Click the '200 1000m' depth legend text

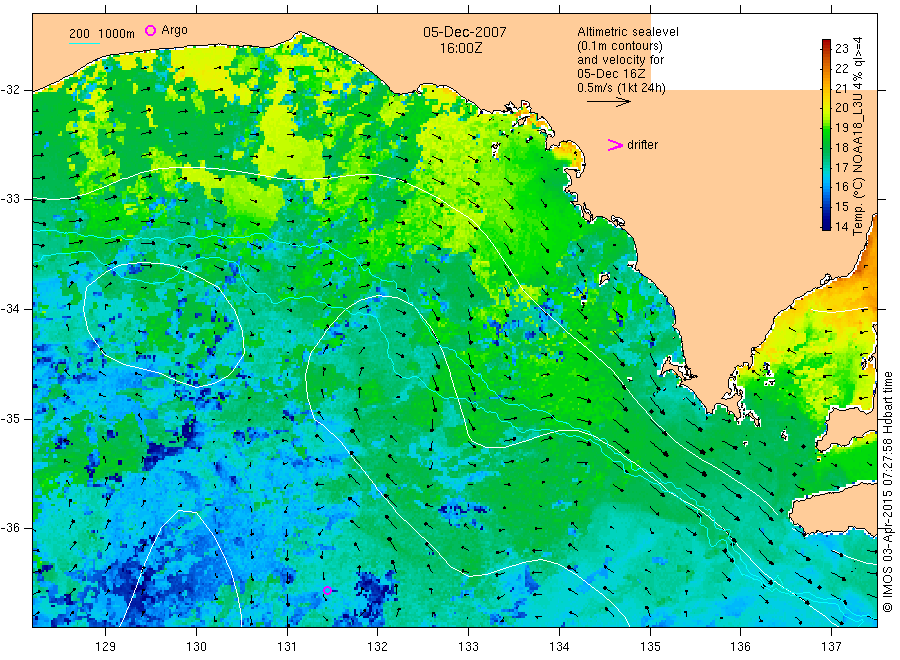(102, 34)
